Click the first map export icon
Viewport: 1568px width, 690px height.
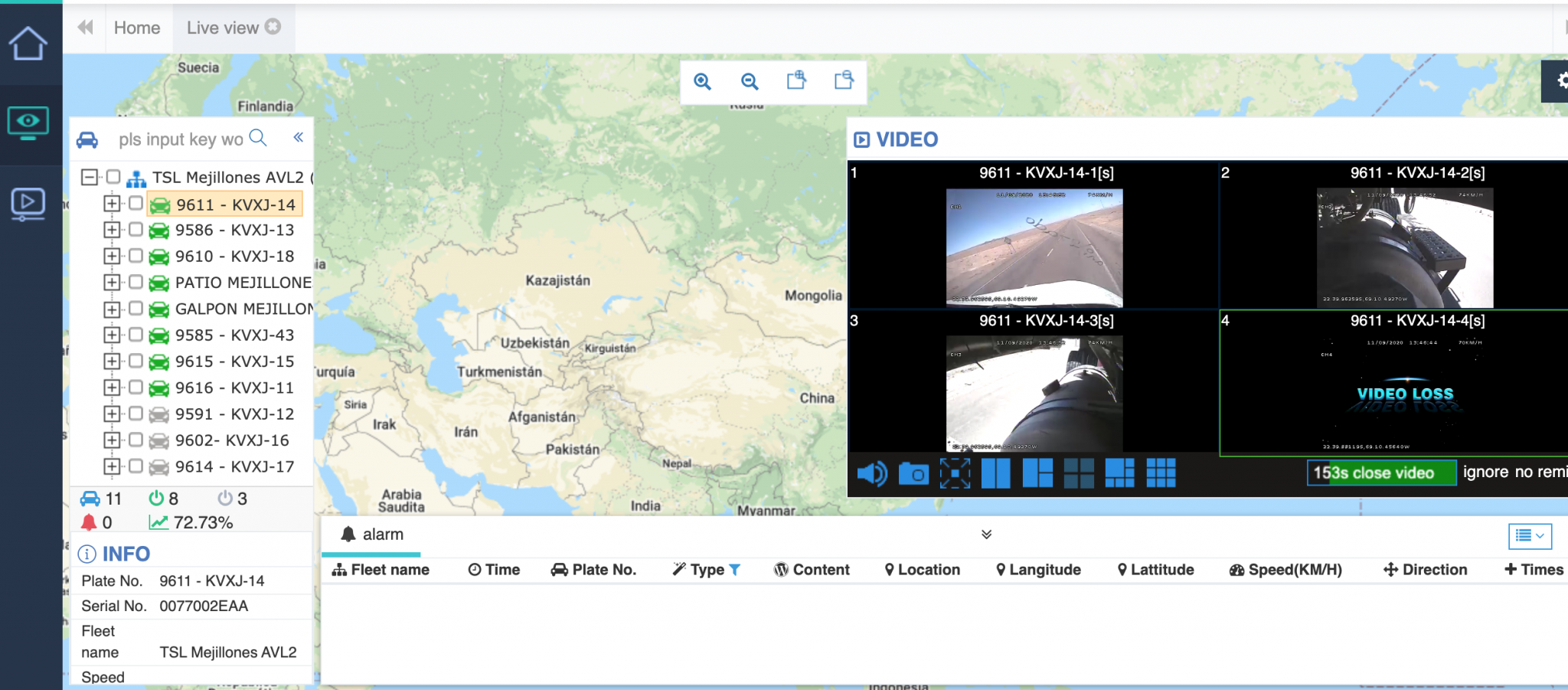[x=796, y=80]
